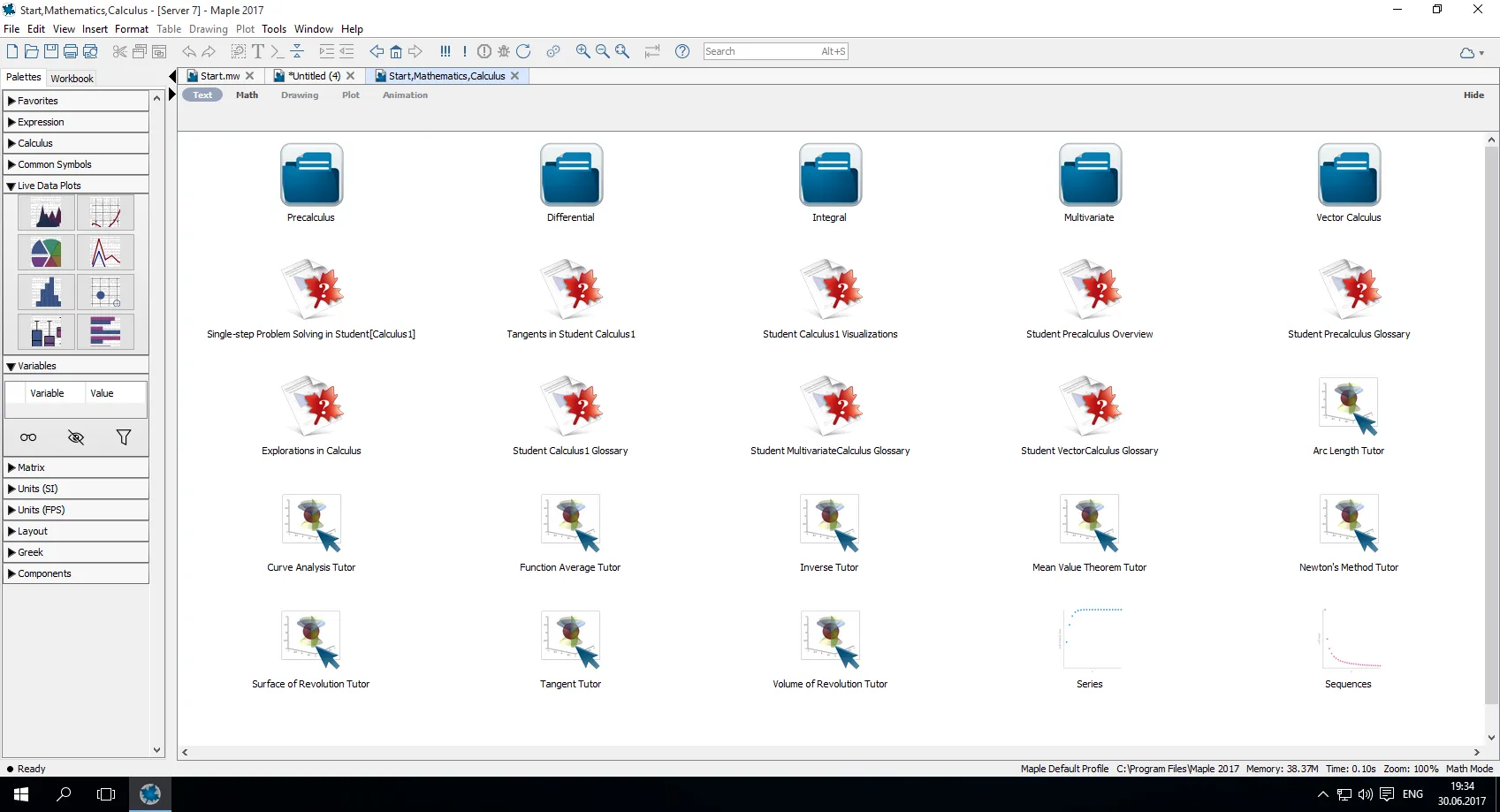Insert a histogram from Live Data Plots

[46, 292]
